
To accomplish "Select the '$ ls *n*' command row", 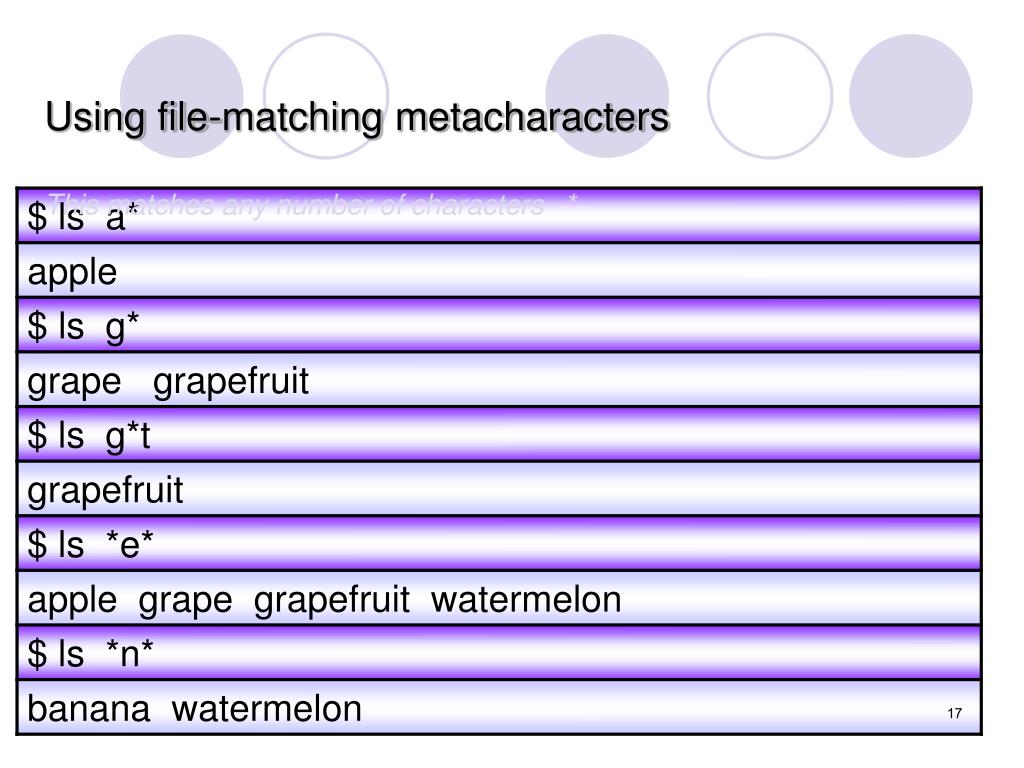I will pyautogui.click(x=499, y=653).
